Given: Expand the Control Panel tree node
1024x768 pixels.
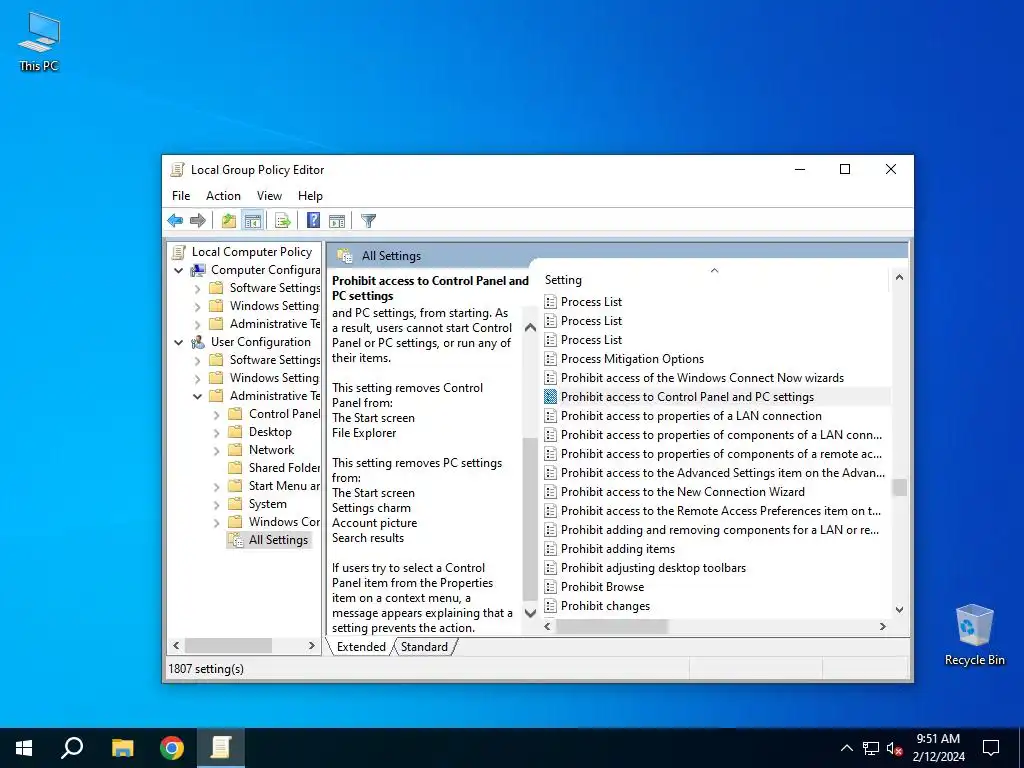Looking at the screenshot, I should tap(216, 414).
